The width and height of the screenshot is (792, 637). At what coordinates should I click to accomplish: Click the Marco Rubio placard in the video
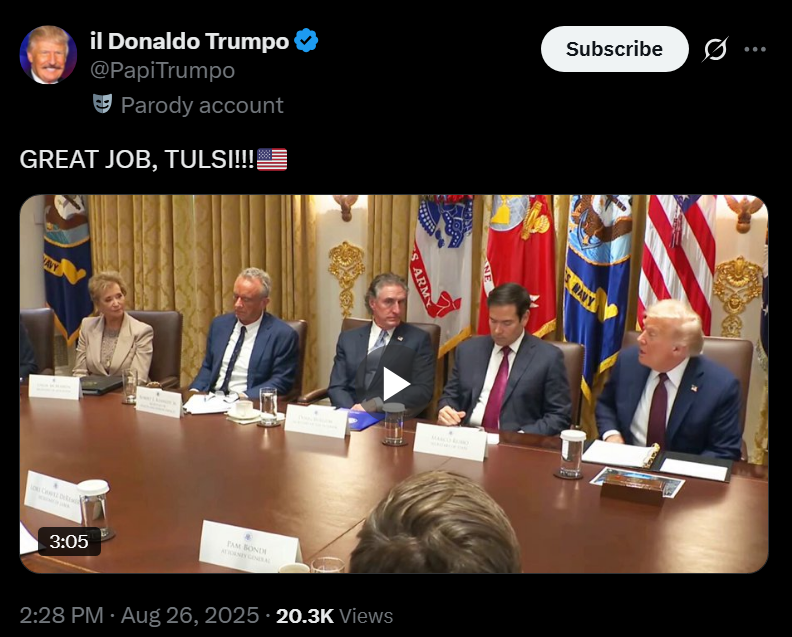(451, 442)
